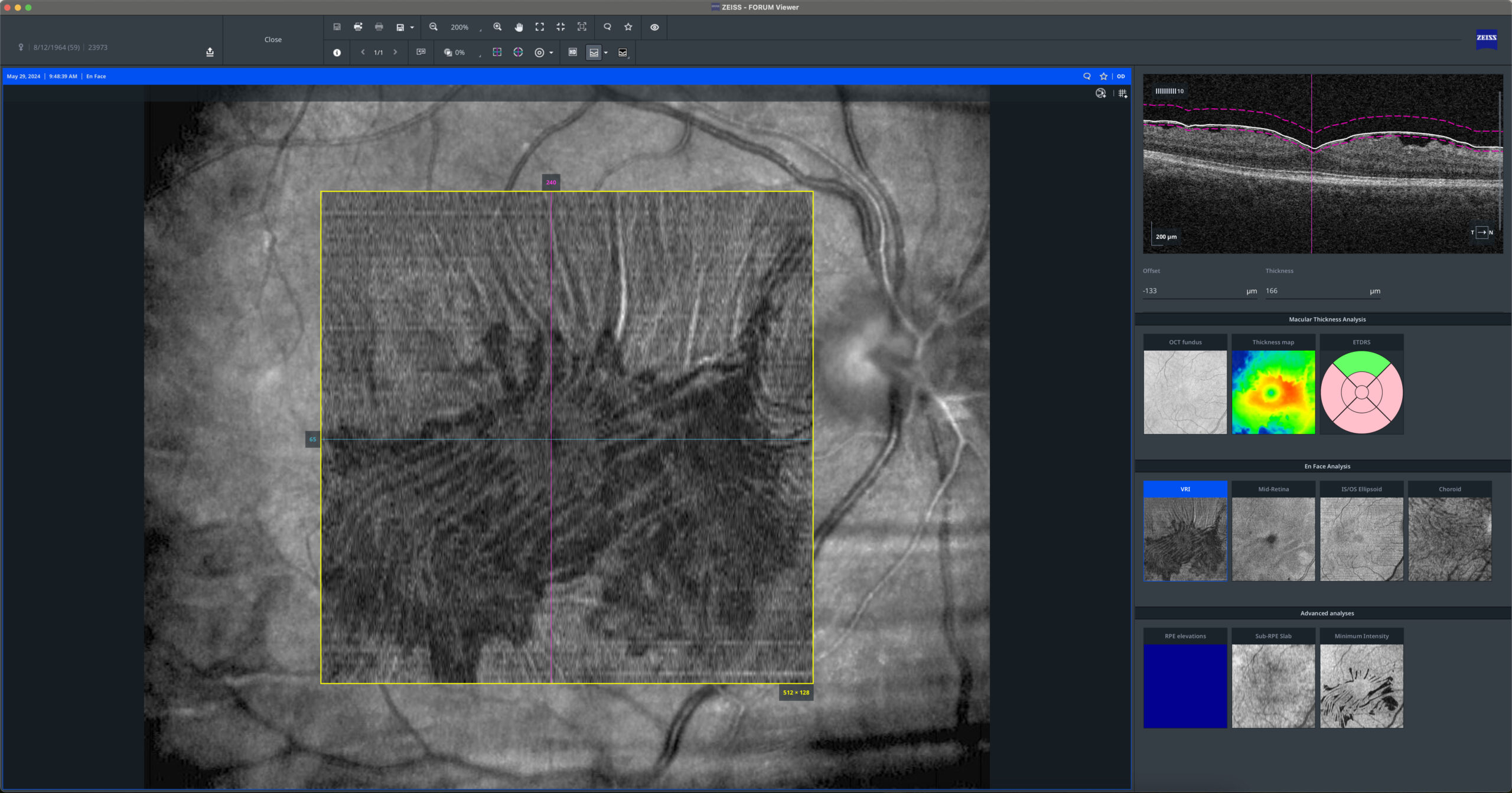
Task: Click the star favorite icon in toolbar
Action: [x=628, y=27]
